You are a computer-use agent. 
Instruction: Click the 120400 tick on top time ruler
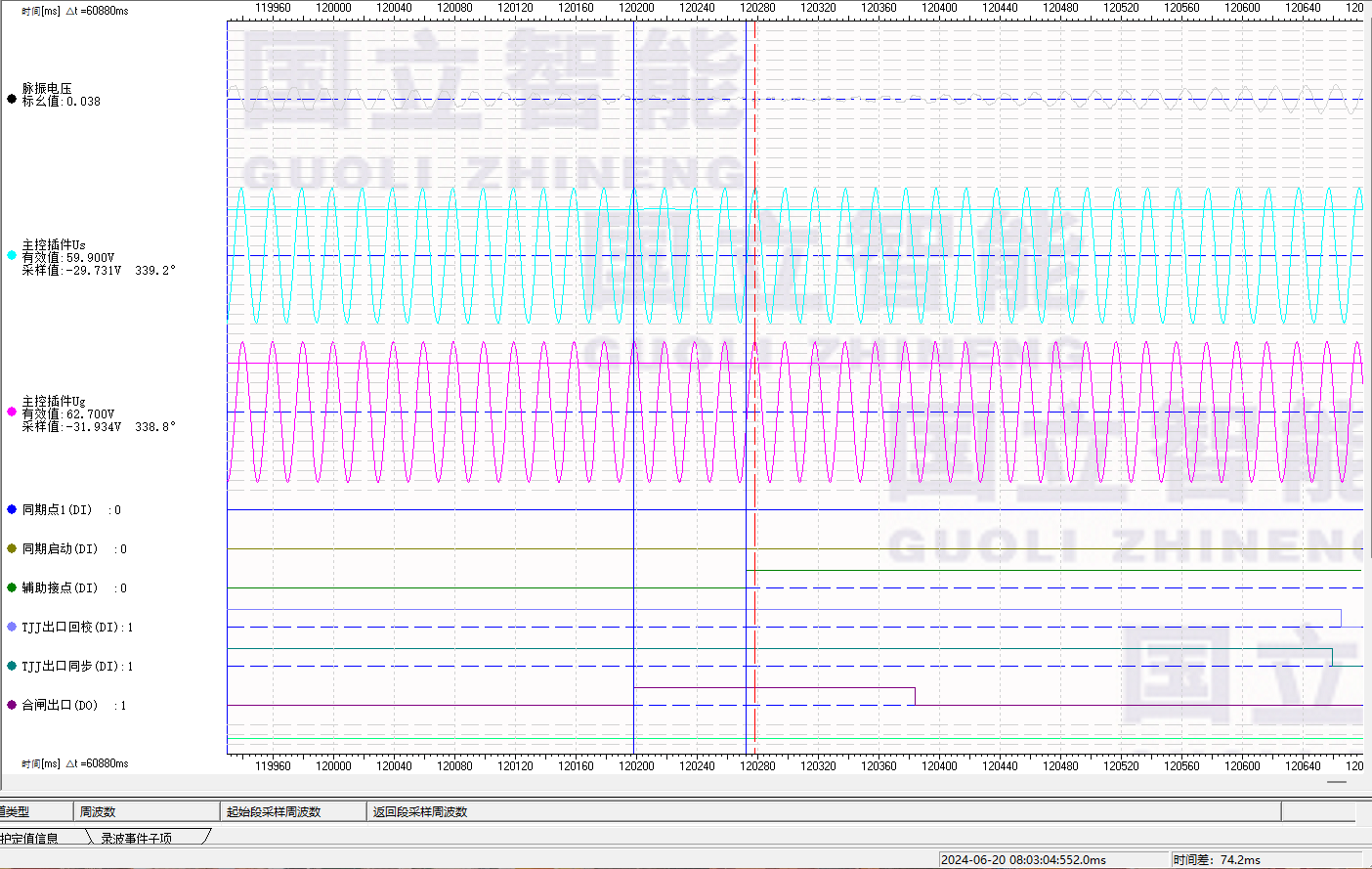coord(939,8)
